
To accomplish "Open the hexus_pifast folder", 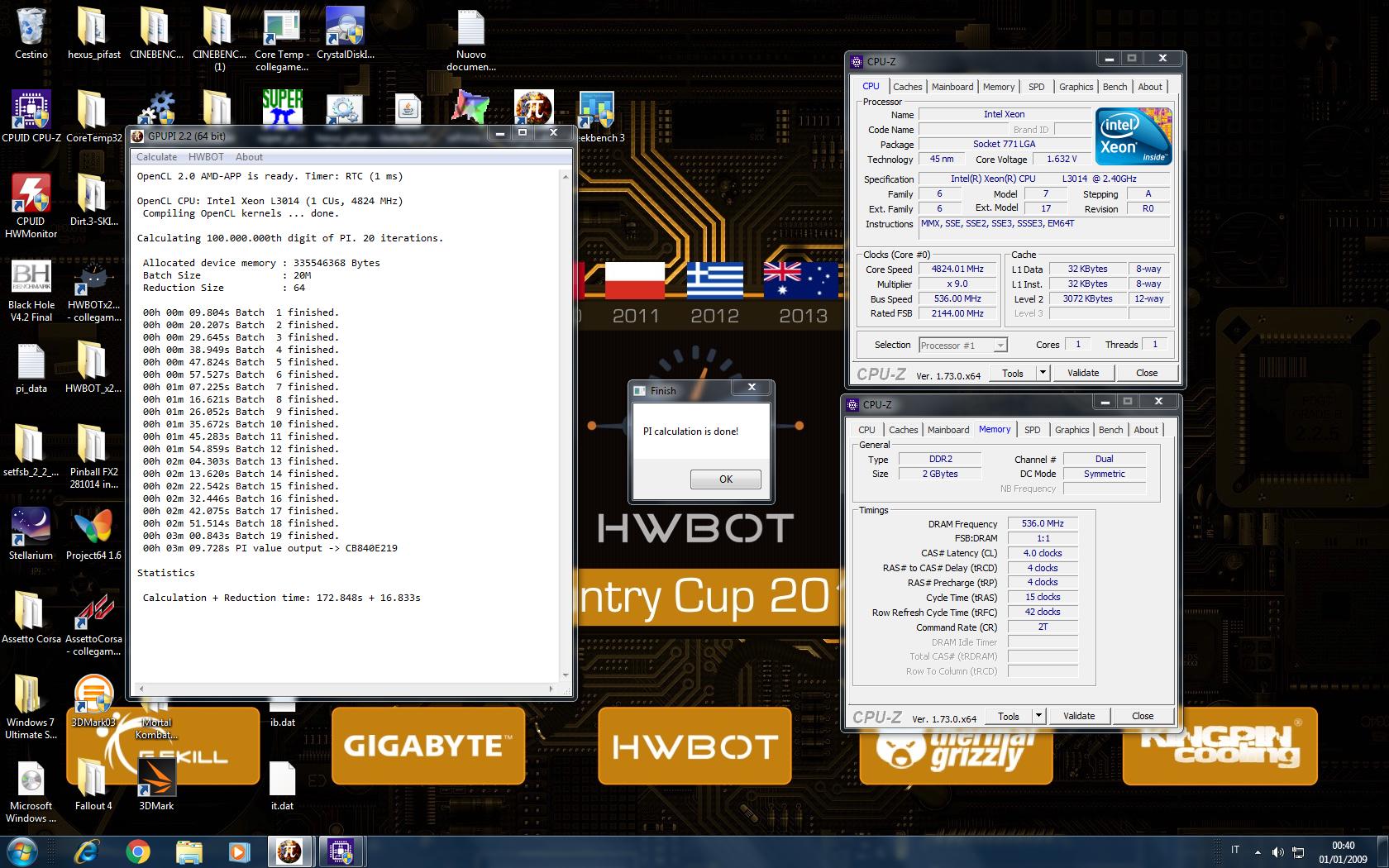I will [93, 33].
